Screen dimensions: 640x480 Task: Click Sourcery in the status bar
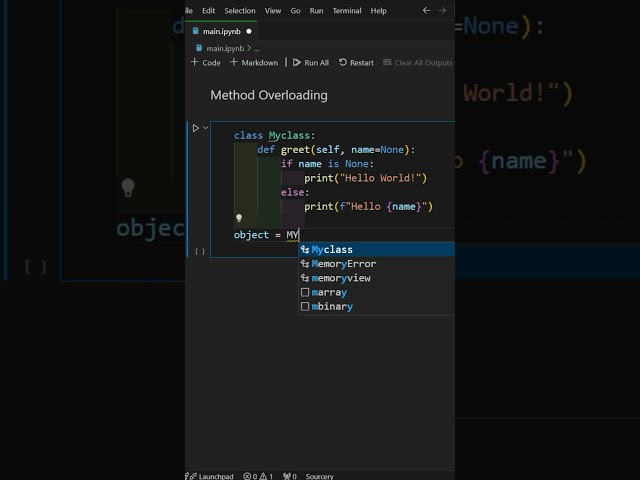coord(319,476)
